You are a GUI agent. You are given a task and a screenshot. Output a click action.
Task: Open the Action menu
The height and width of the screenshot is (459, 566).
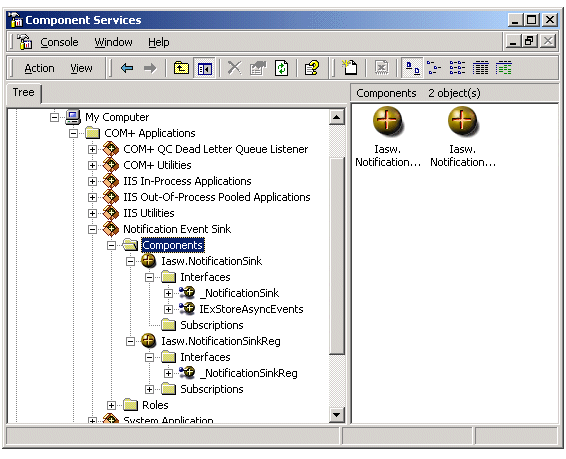[x=39, y=68]
